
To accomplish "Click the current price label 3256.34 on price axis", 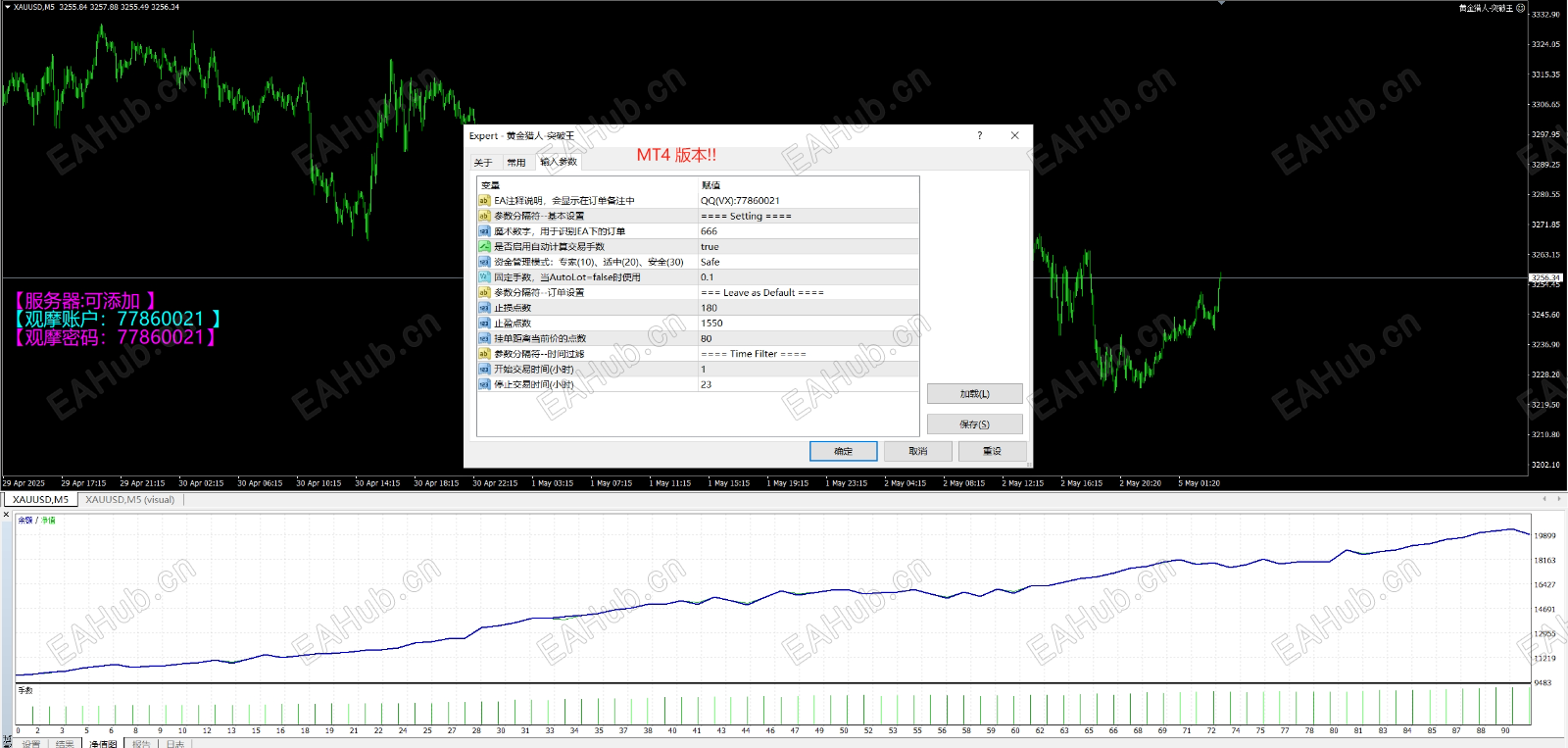I will click(x=1545, y=277).
